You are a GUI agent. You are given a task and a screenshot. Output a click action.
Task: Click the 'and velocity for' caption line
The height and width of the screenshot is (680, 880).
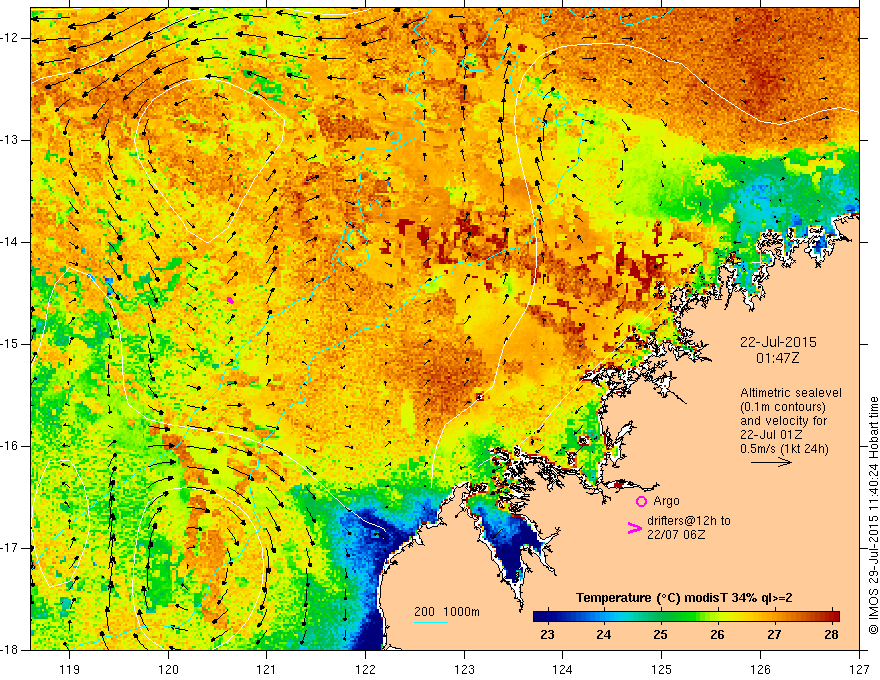pyautogui.click(x=783, y=421)
